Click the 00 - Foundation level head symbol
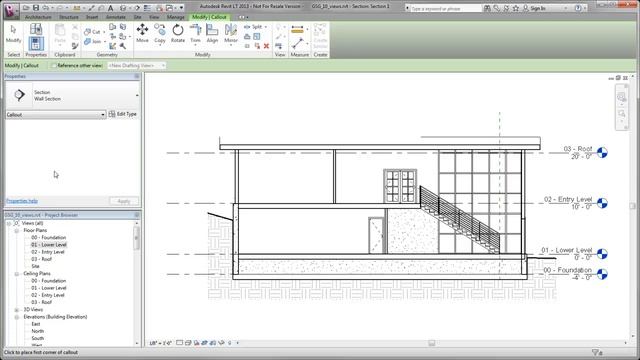640x360 pixels. click(x=602, y=274)
